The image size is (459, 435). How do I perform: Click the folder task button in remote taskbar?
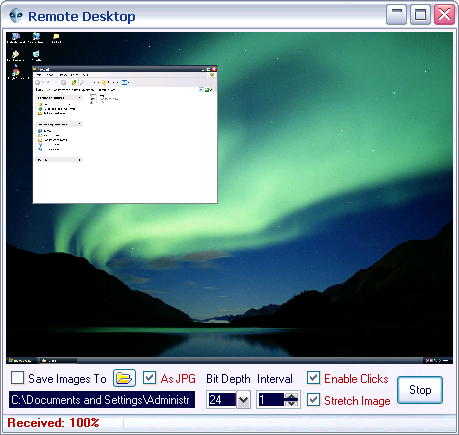58,360
